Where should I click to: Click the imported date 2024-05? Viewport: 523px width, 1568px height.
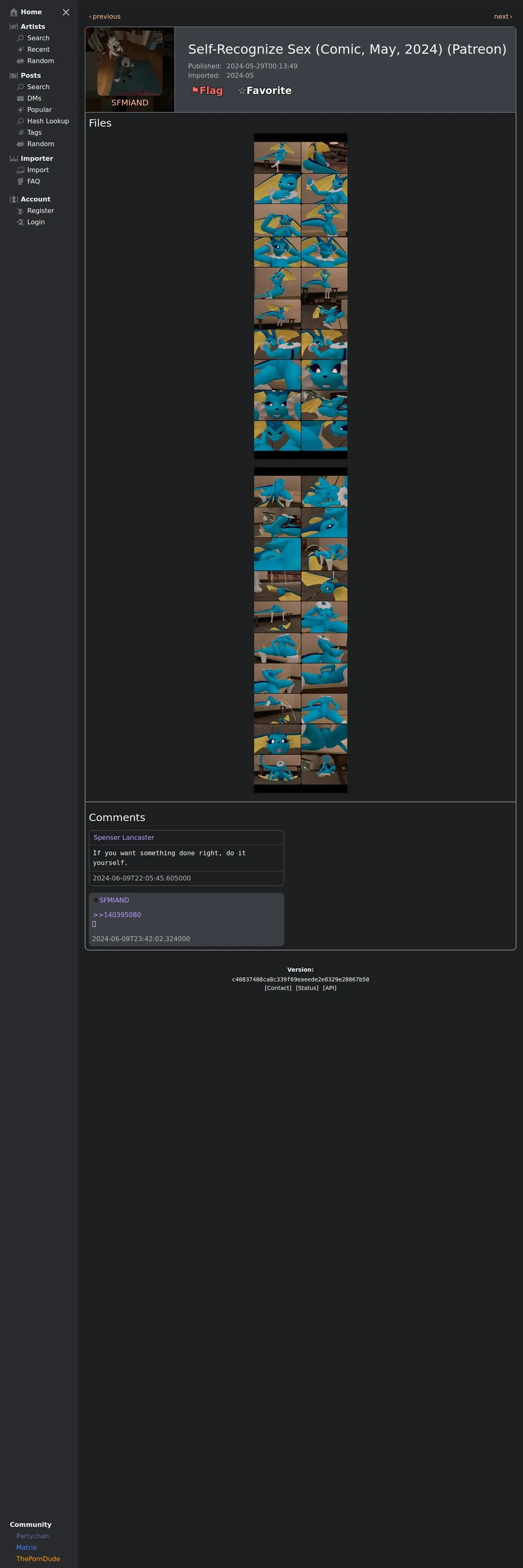click(x=240, y=75)
